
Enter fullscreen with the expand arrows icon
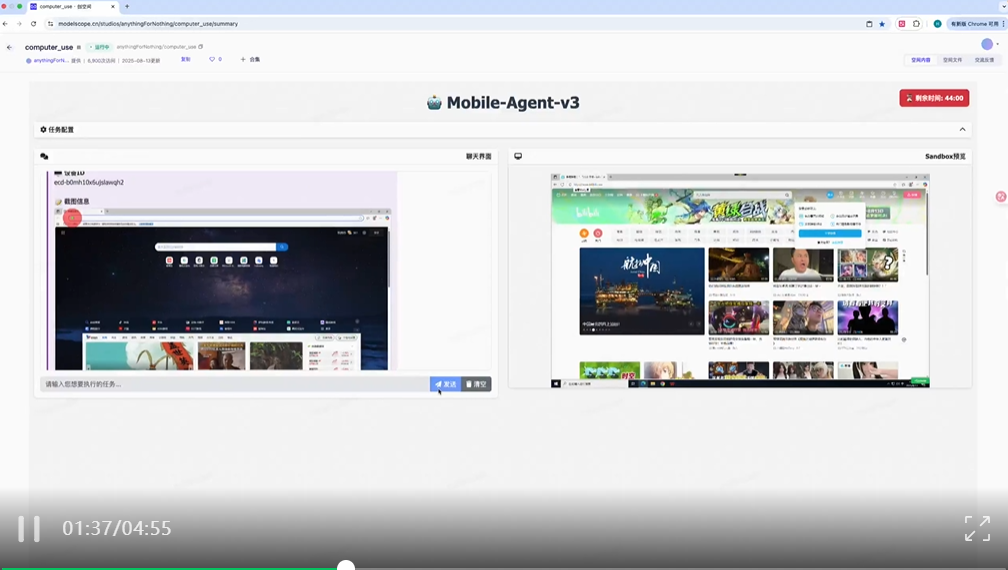[977, 528]
